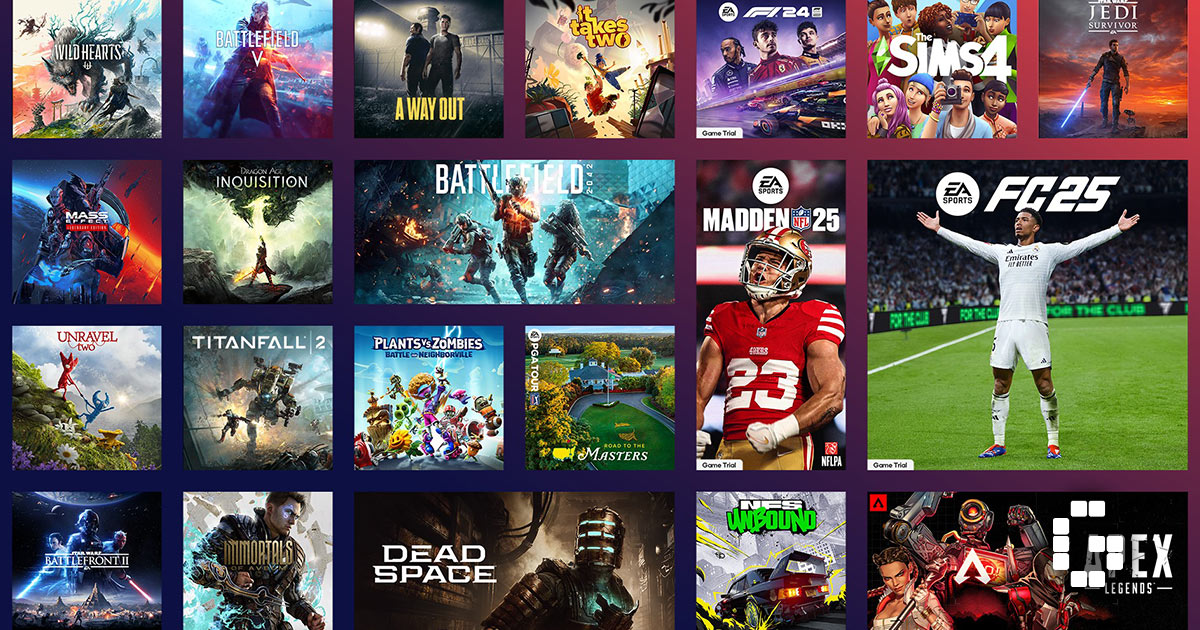Open the Dead Space banner tile
Image resolution: width=1200 pixels, height=630 pixels.
(514, 561)
